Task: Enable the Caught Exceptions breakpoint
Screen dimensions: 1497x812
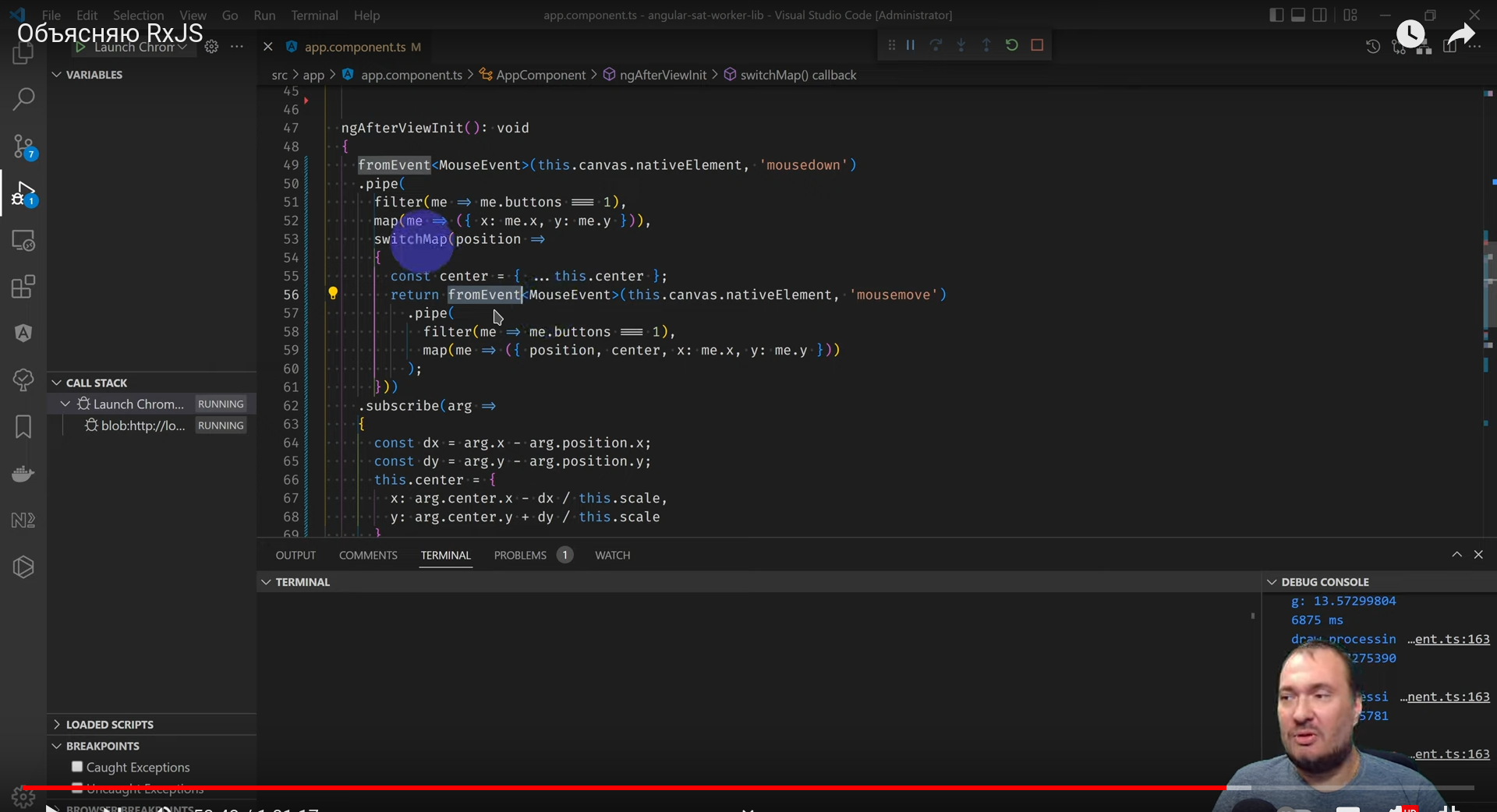Action: (77, 767)
